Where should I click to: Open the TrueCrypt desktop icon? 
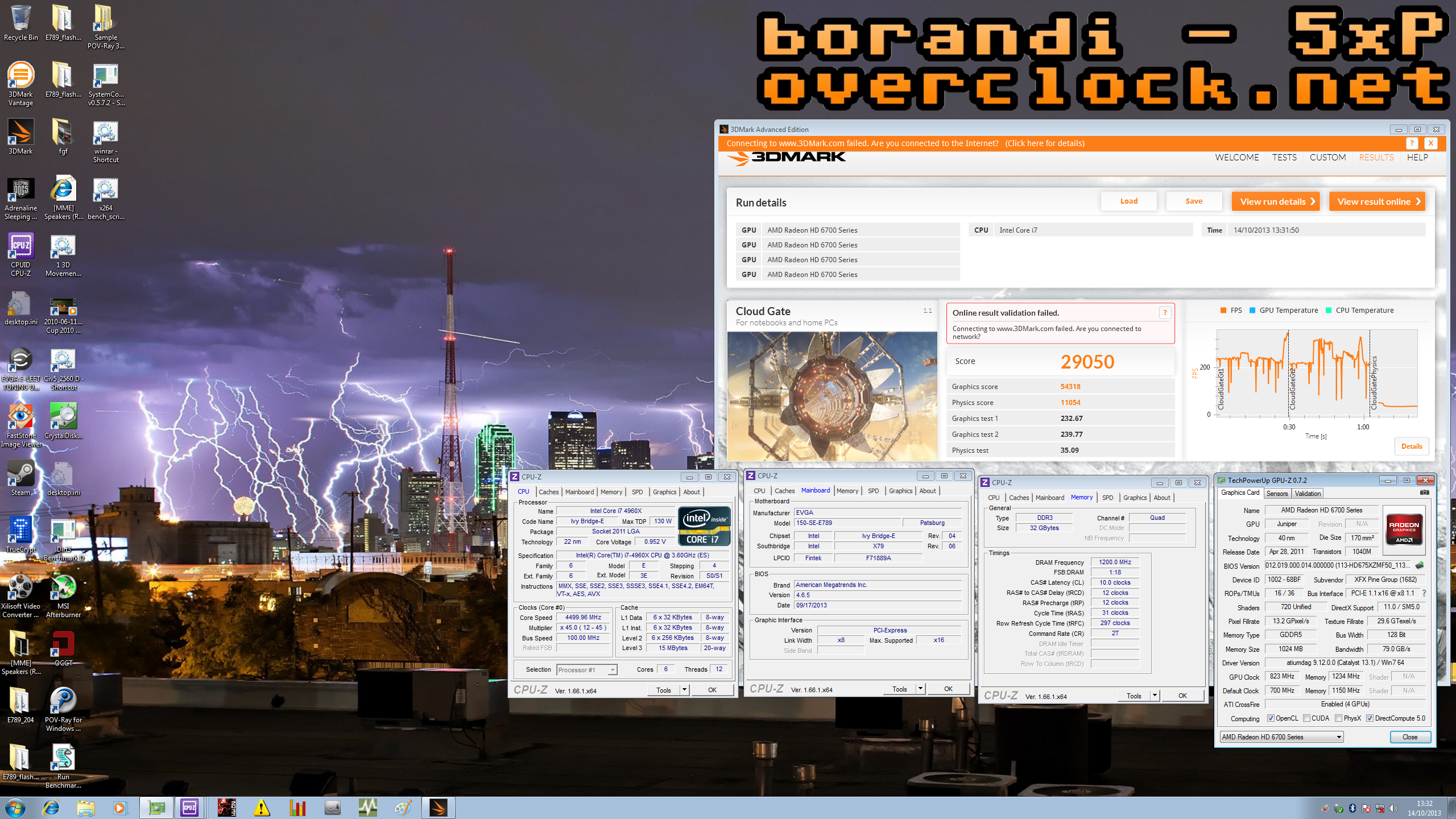(20, 535)
